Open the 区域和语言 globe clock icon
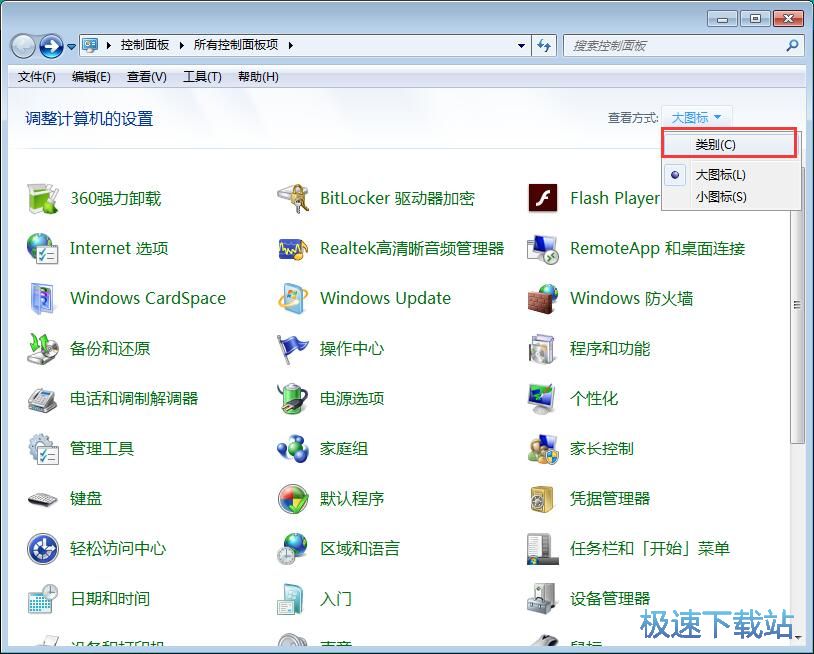Screen dimensions: 814x654 tap(293, 549)
